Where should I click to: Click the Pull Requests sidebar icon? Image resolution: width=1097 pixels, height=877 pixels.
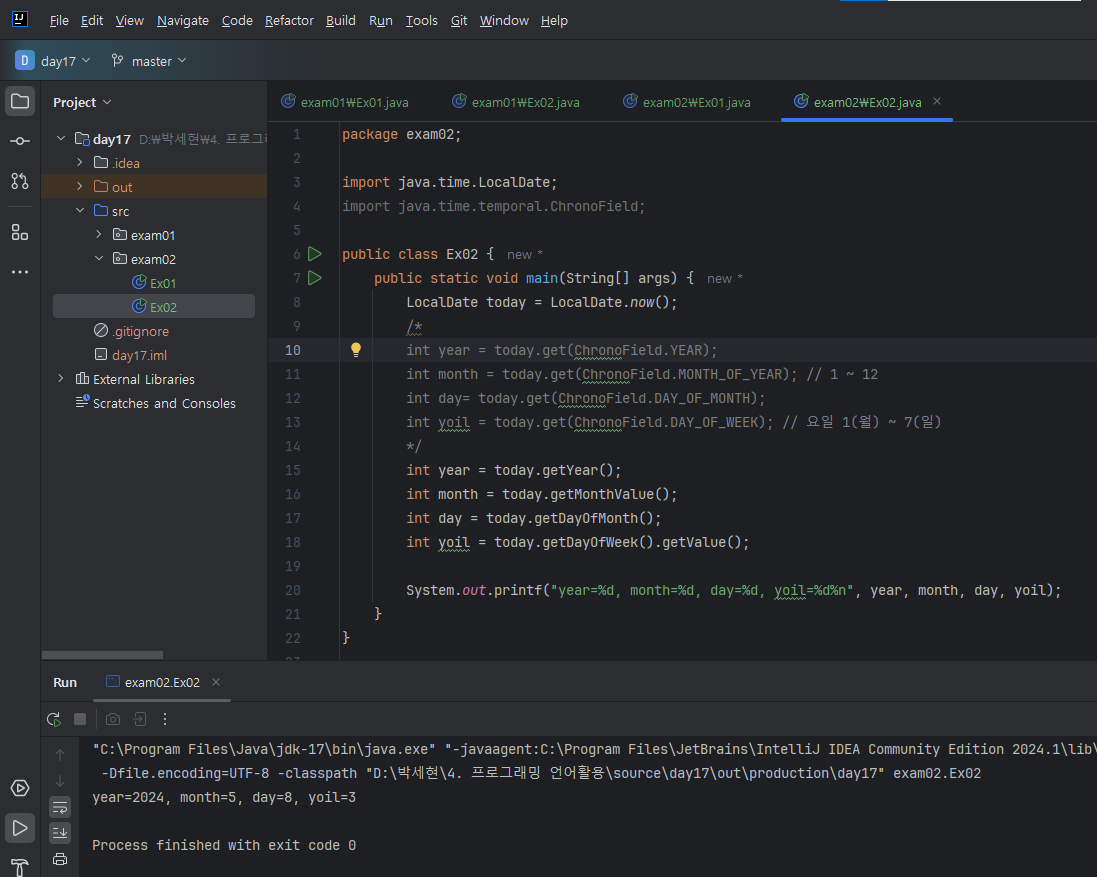click(x=20, y=181)
